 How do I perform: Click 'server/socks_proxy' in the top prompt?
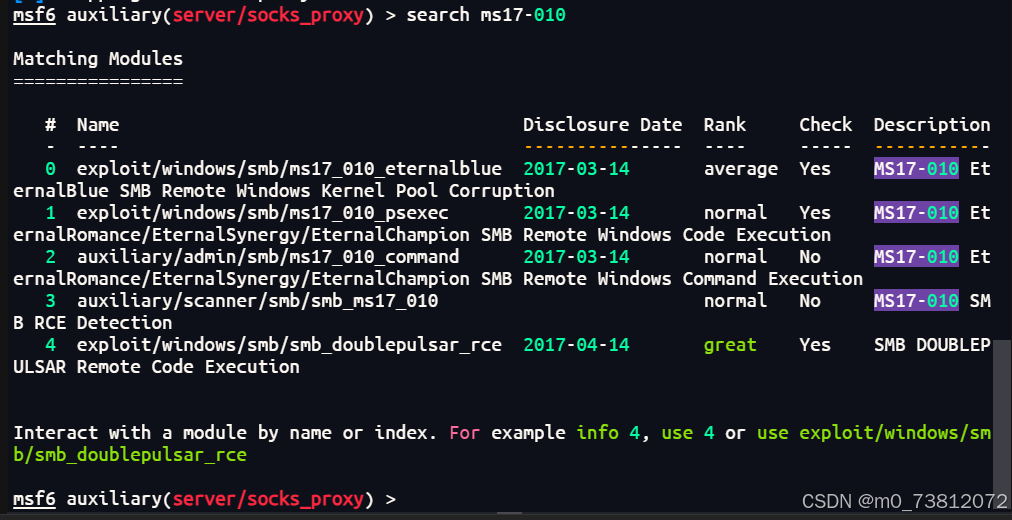[x=268, y=15]
